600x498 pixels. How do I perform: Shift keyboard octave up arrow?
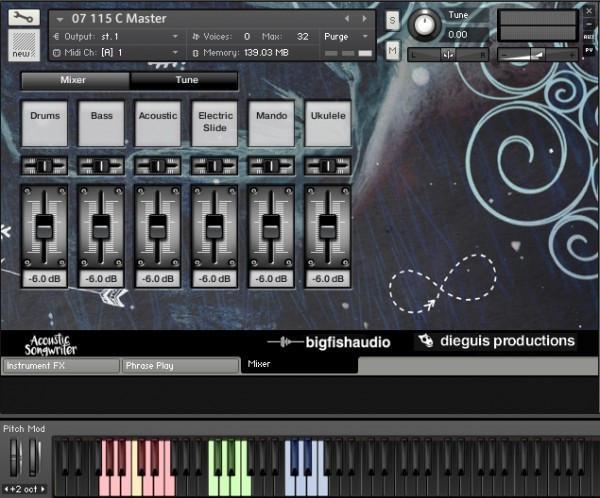[43, 489]
